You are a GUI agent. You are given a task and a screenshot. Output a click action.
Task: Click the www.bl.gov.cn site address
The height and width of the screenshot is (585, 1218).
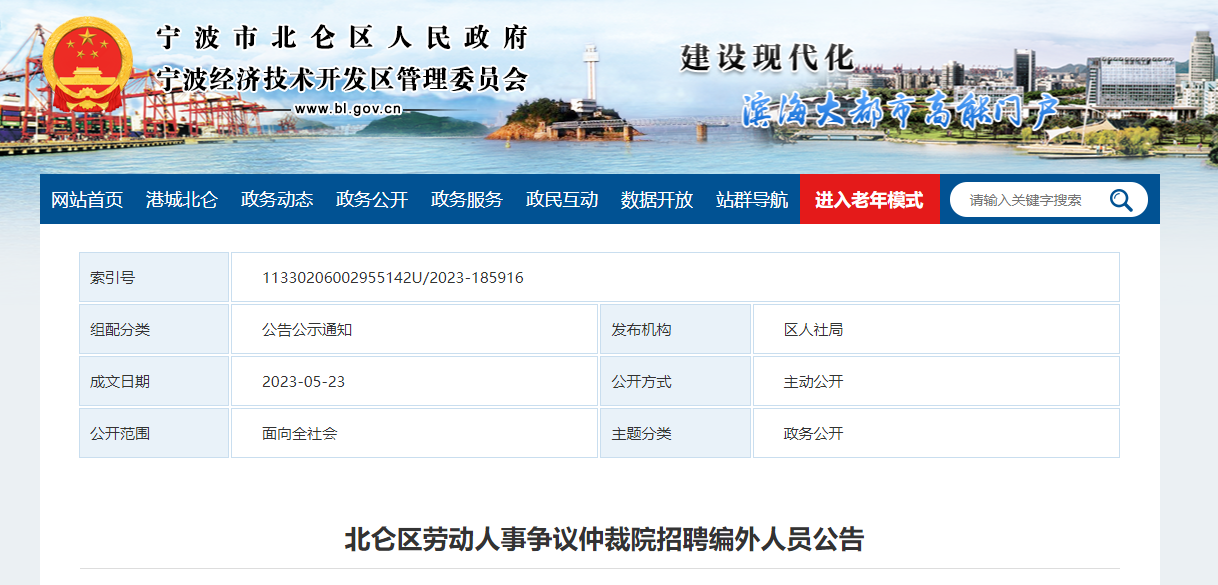[348, 109]
